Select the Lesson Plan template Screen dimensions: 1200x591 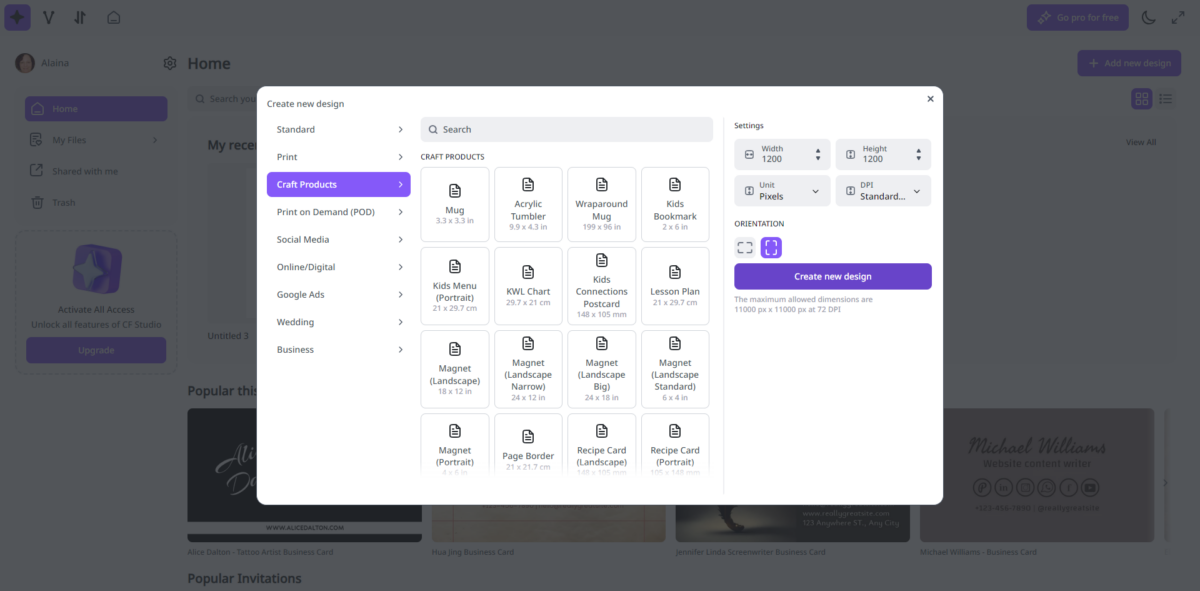click(x=675, y=286)
